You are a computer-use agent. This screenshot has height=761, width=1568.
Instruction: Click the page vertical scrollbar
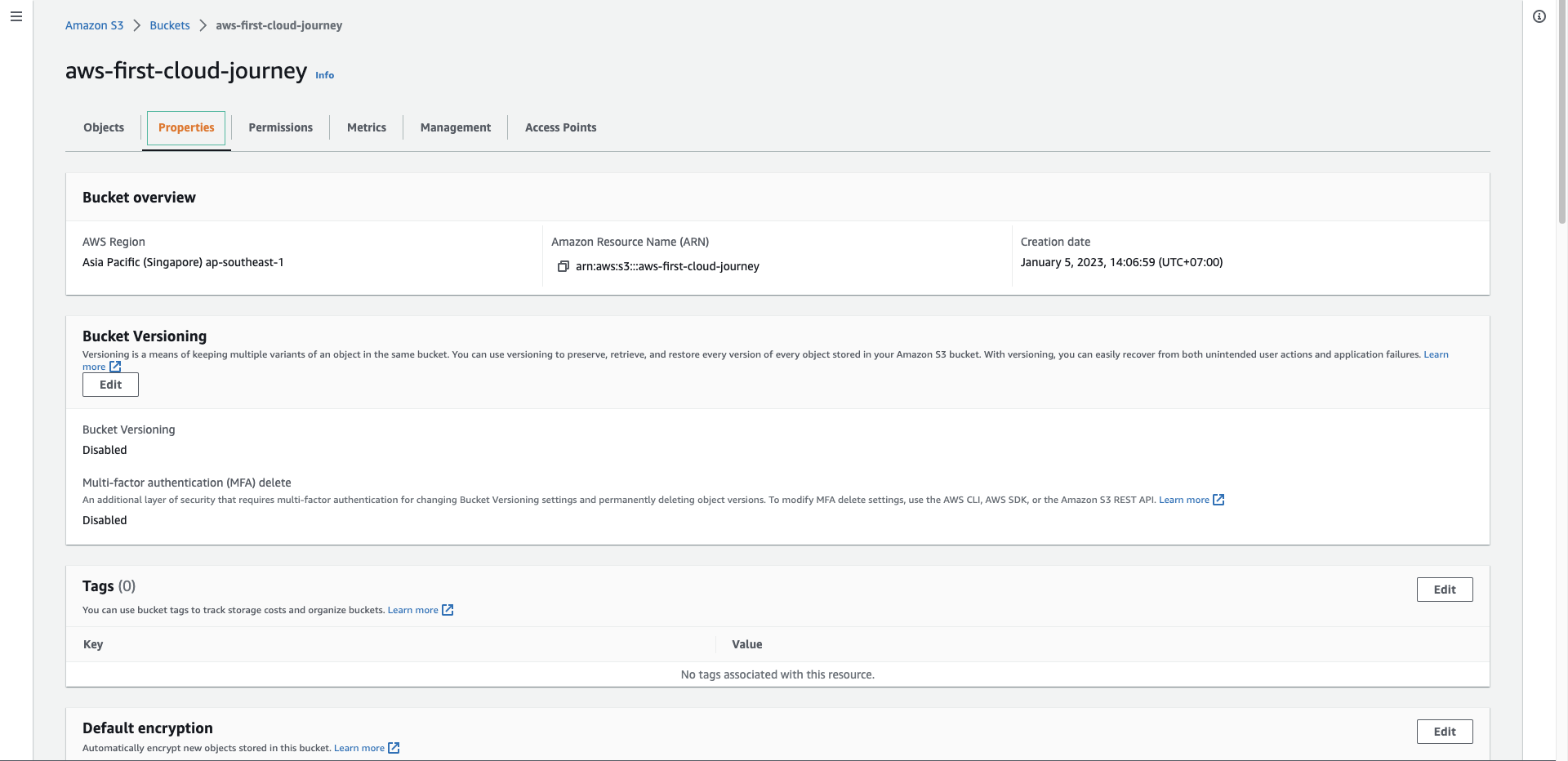click(1562, 114)
